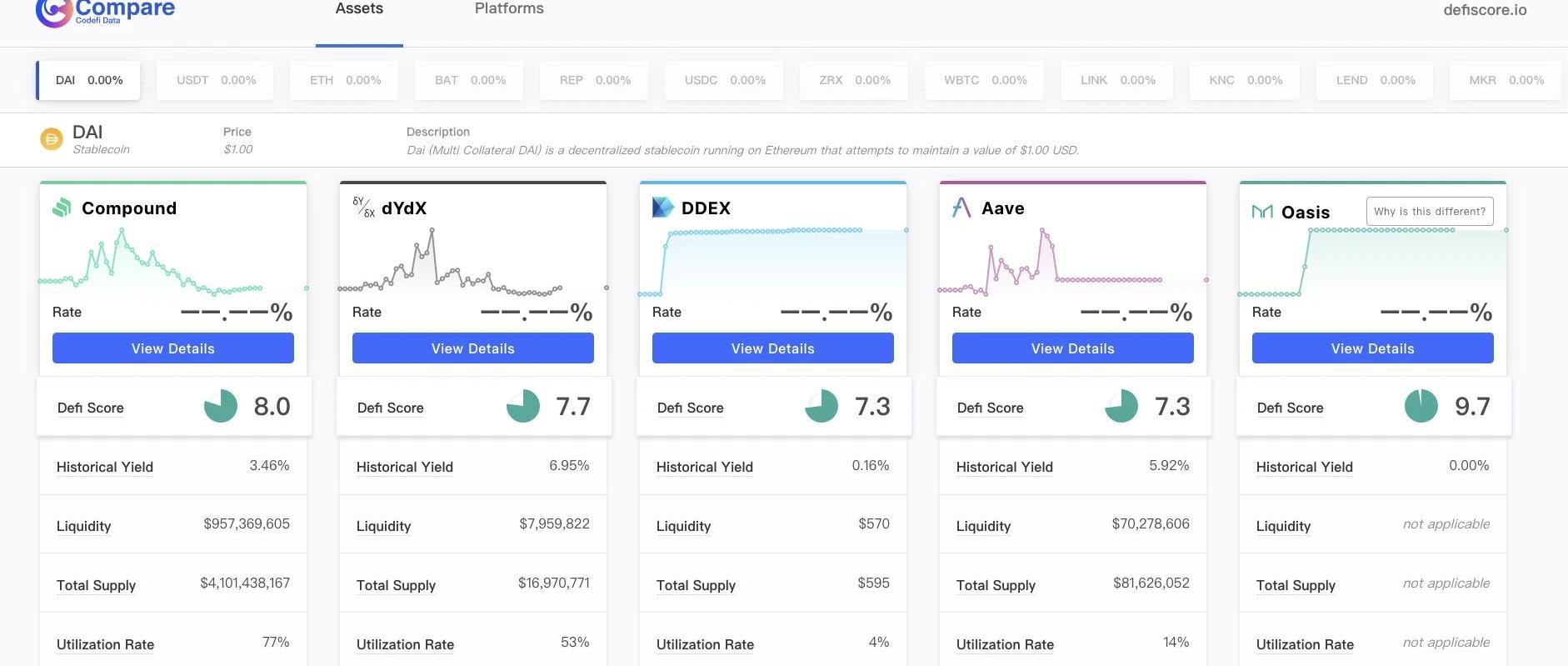Click the DAI coin icon
Image resolution: width=1568 pixels, height=666 pixels.
52,139
